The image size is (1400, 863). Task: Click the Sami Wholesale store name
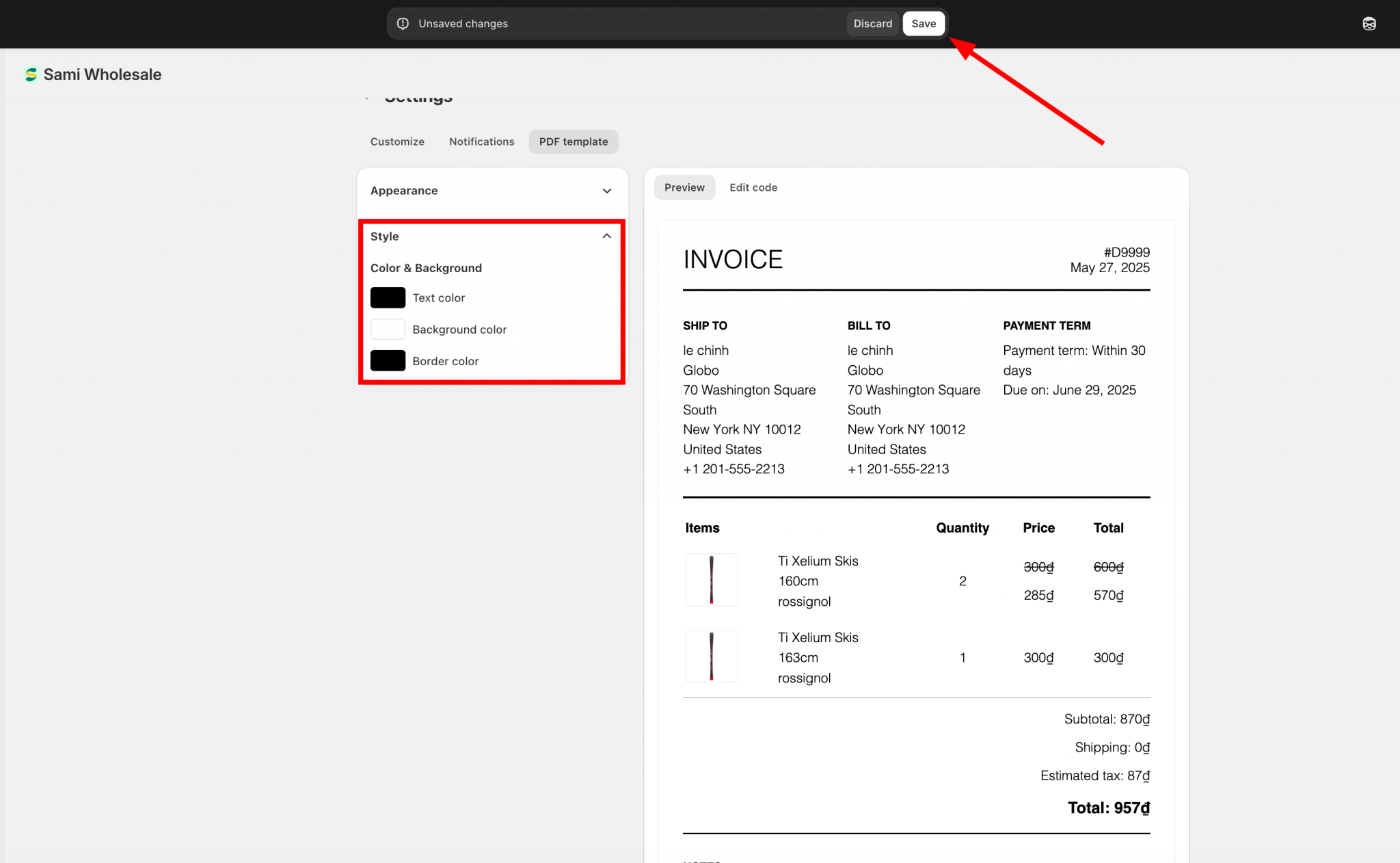point(103,75)
